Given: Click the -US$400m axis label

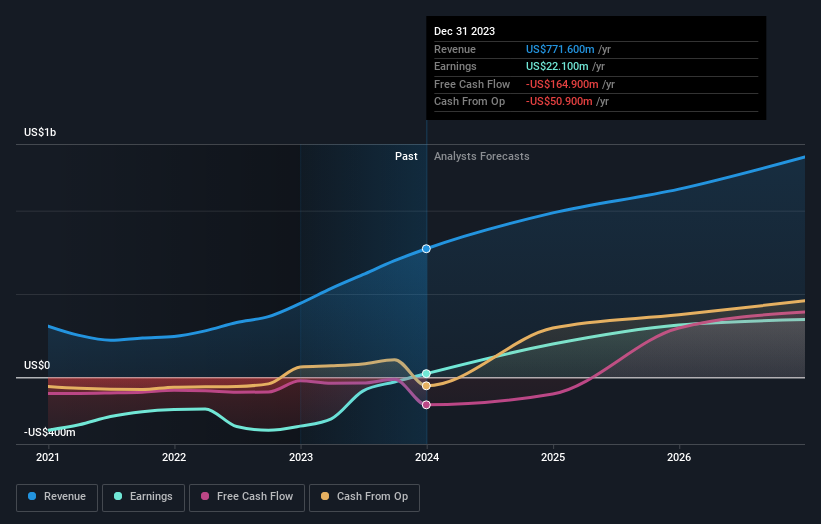Looking at the screenshot, I should [x=50, y=432].
